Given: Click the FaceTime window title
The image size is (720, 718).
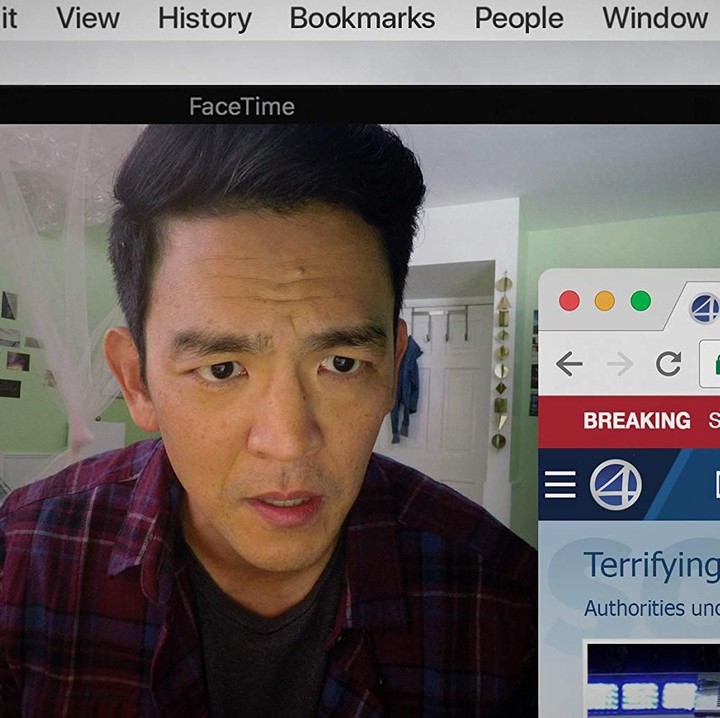Looking at the screenshot, I should [242, 107].
